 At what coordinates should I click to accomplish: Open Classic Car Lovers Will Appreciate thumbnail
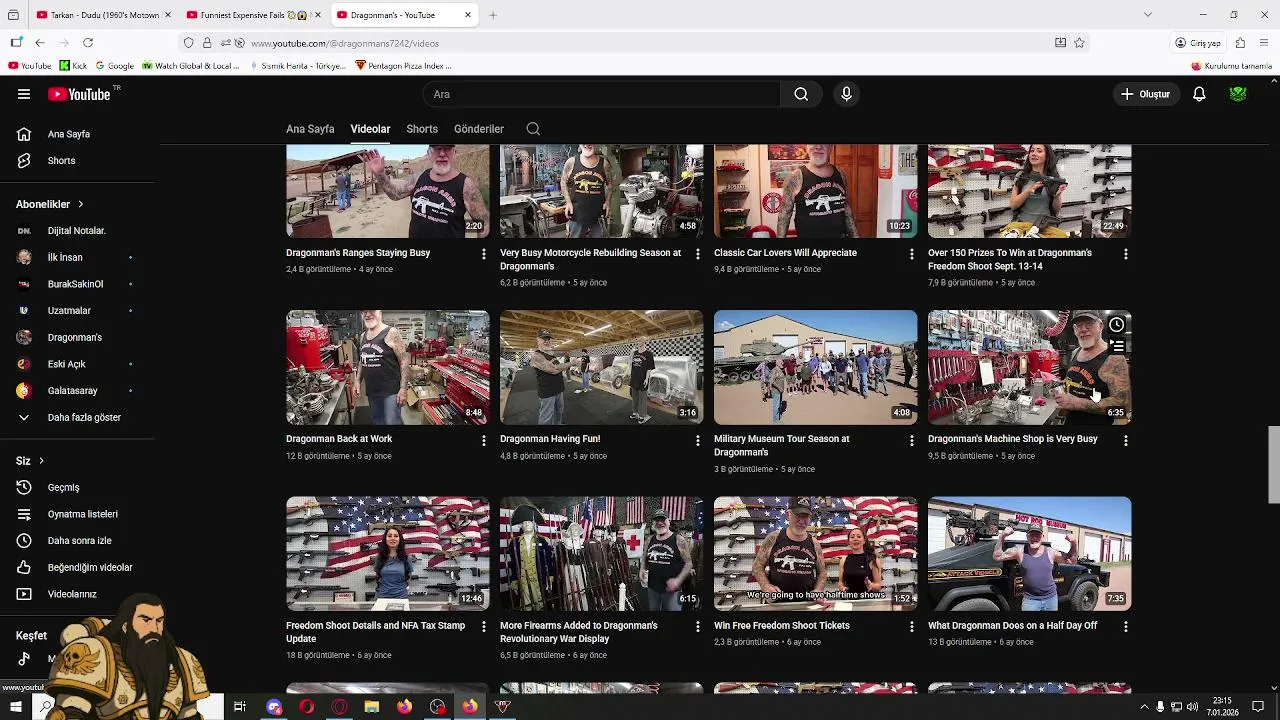tap(815, 191)
